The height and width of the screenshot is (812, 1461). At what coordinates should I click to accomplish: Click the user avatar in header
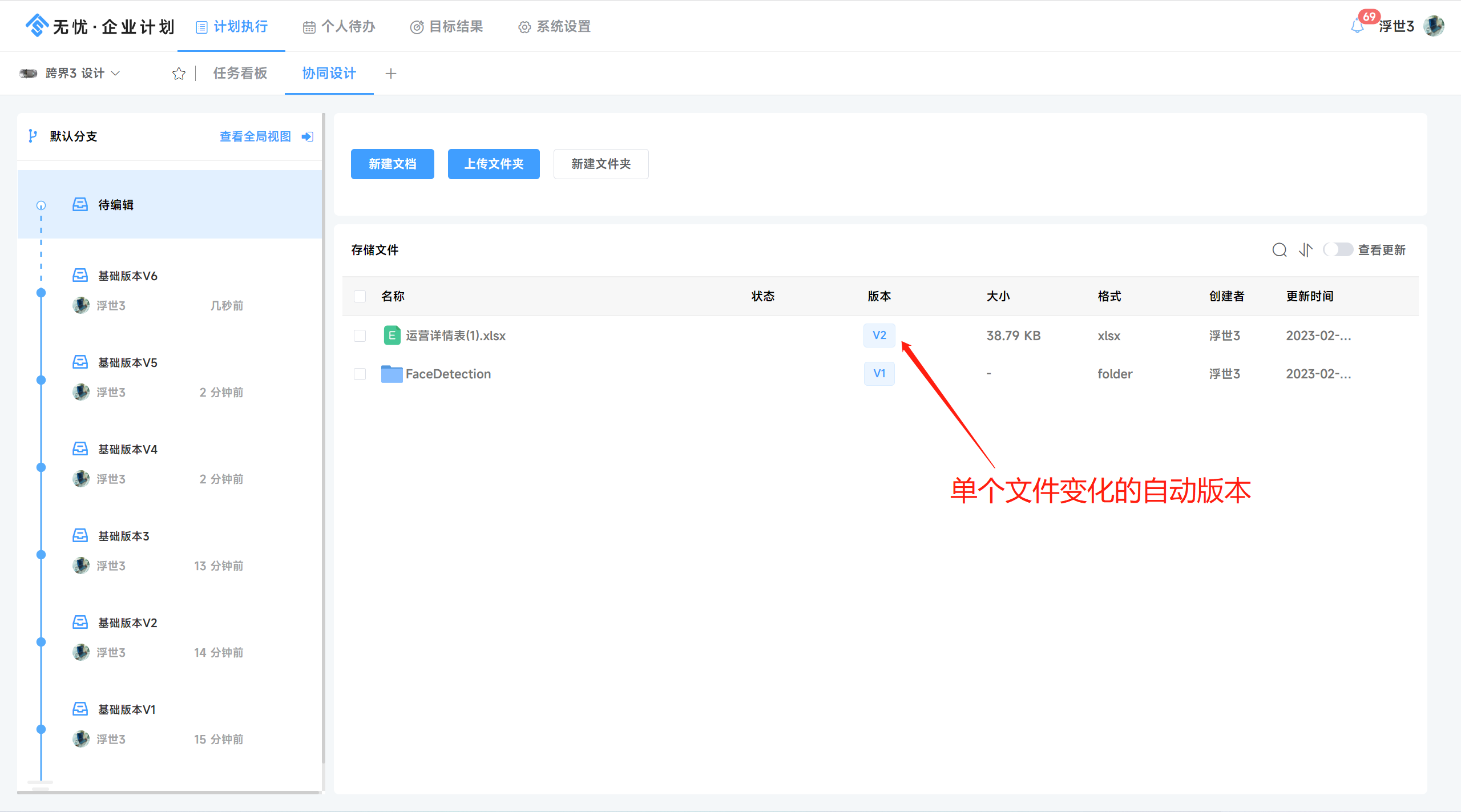pyautogui.click(x=1434, y=26)
